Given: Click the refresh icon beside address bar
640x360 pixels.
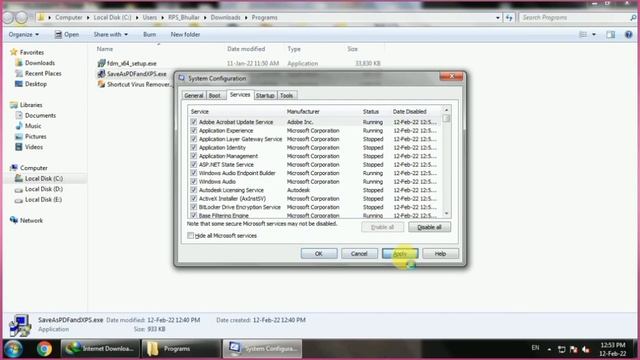Looking at the screenshot, I should coord(509,18).
